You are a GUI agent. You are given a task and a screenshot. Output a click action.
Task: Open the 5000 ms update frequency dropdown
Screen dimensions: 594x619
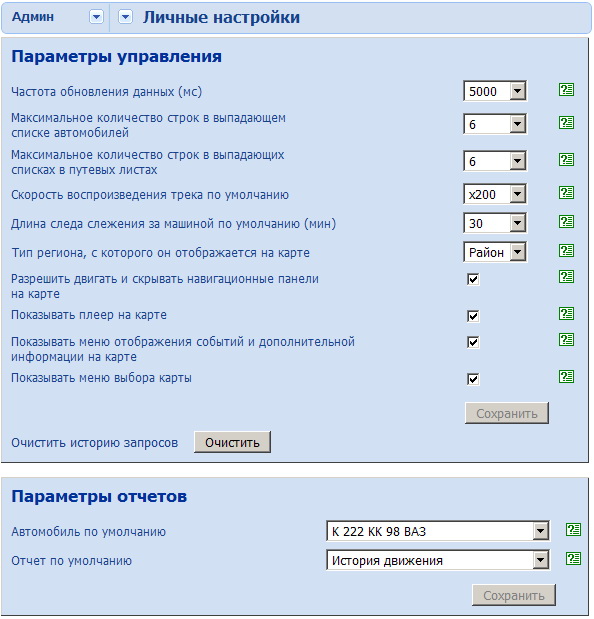tap(495, 91)
